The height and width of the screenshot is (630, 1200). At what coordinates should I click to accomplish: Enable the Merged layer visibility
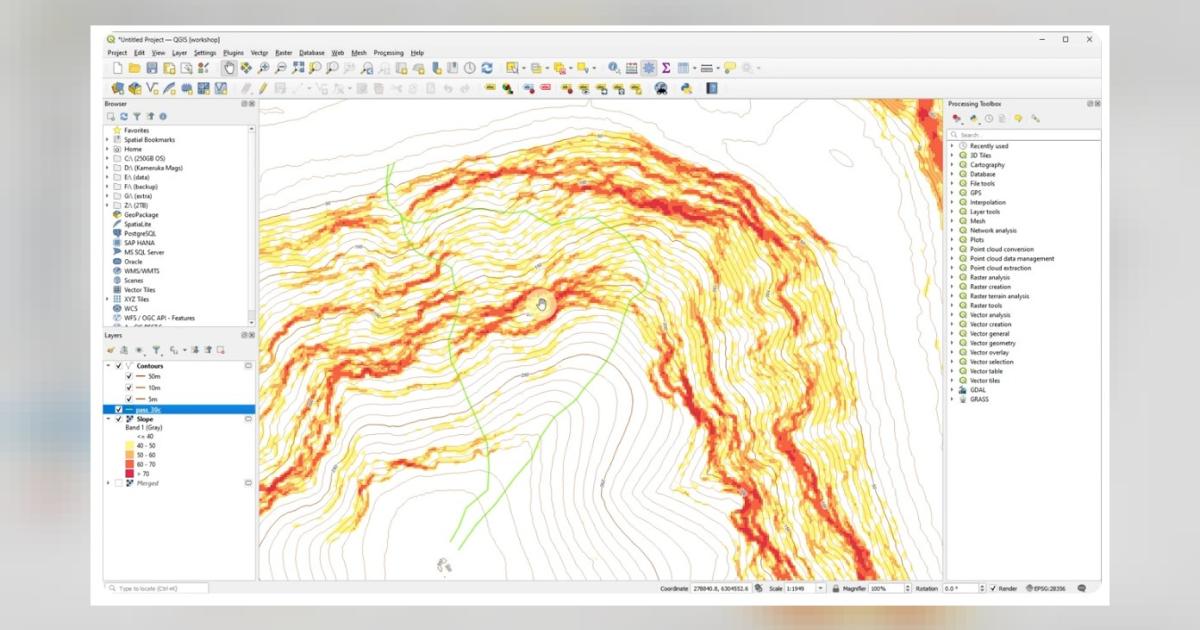coord(118,482)
